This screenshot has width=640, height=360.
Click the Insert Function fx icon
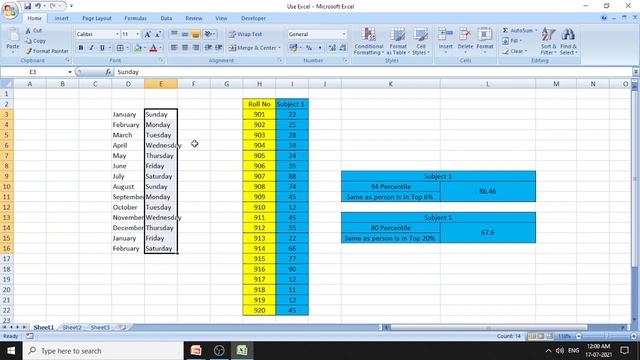(x=108, y=72)
